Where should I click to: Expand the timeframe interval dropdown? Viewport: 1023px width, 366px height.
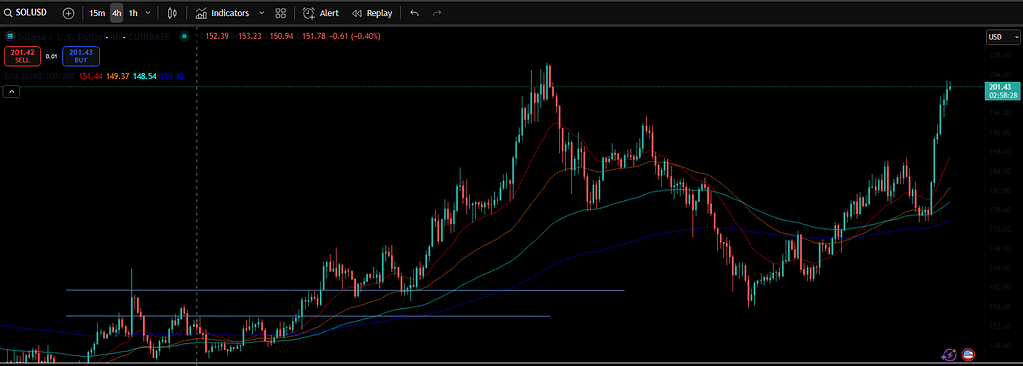point(148,13)
